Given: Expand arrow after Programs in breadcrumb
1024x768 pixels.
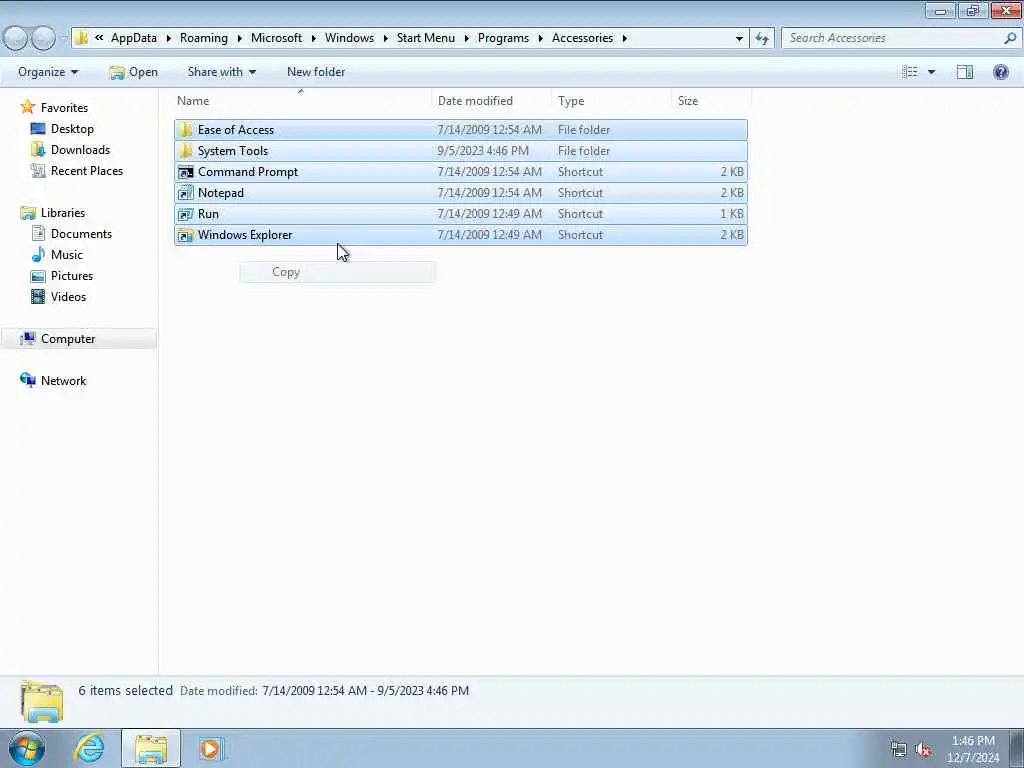Looking at the screenshot, I should tap(541, 38).
